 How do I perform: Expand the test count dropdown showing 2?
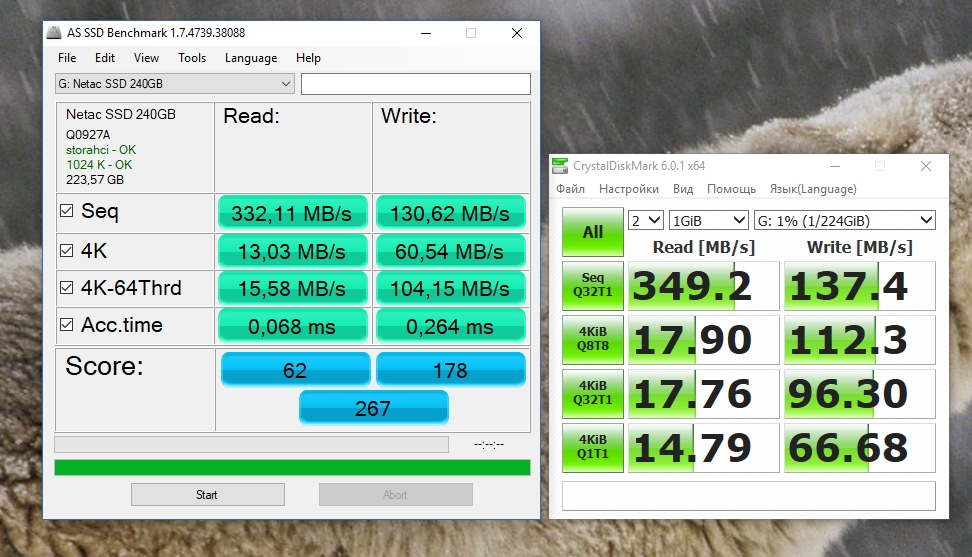coord(646,221)
